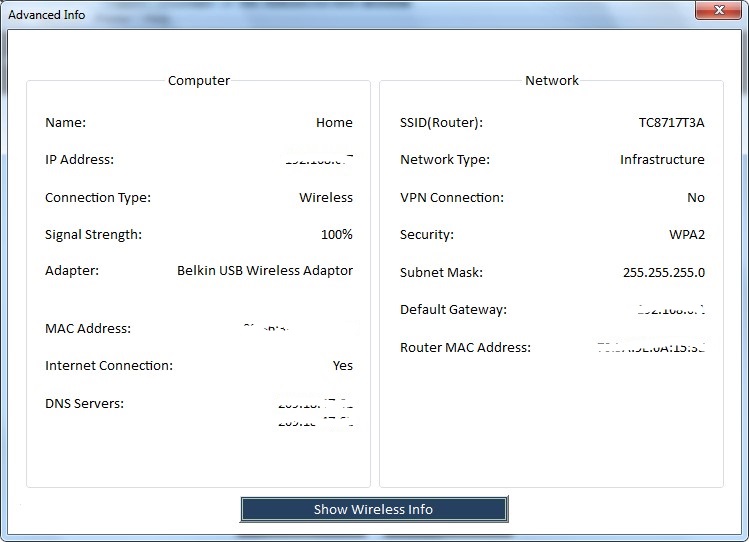749x542 pixels.
Task: Select the 'WPA2' security value
Action: pos(687,234)
